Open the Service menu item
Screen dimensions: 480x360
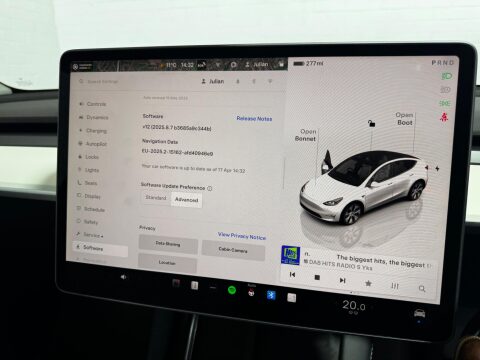click(93, 235)
